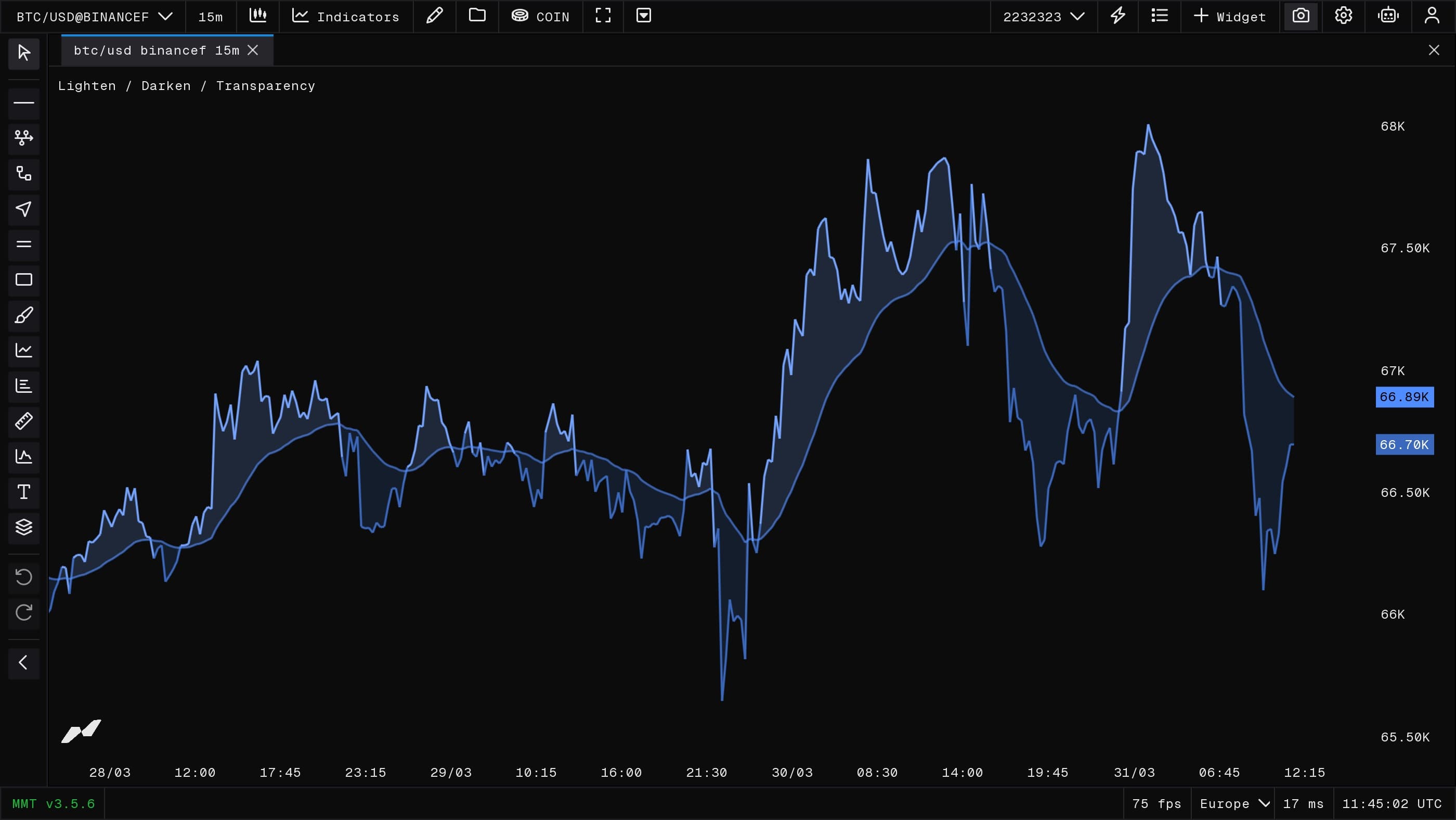The height and width of the screenshot is (820, 1456).
Task: Click the 67.50K price axis label
Action: pyautogui.click(x=1405, y=248)
